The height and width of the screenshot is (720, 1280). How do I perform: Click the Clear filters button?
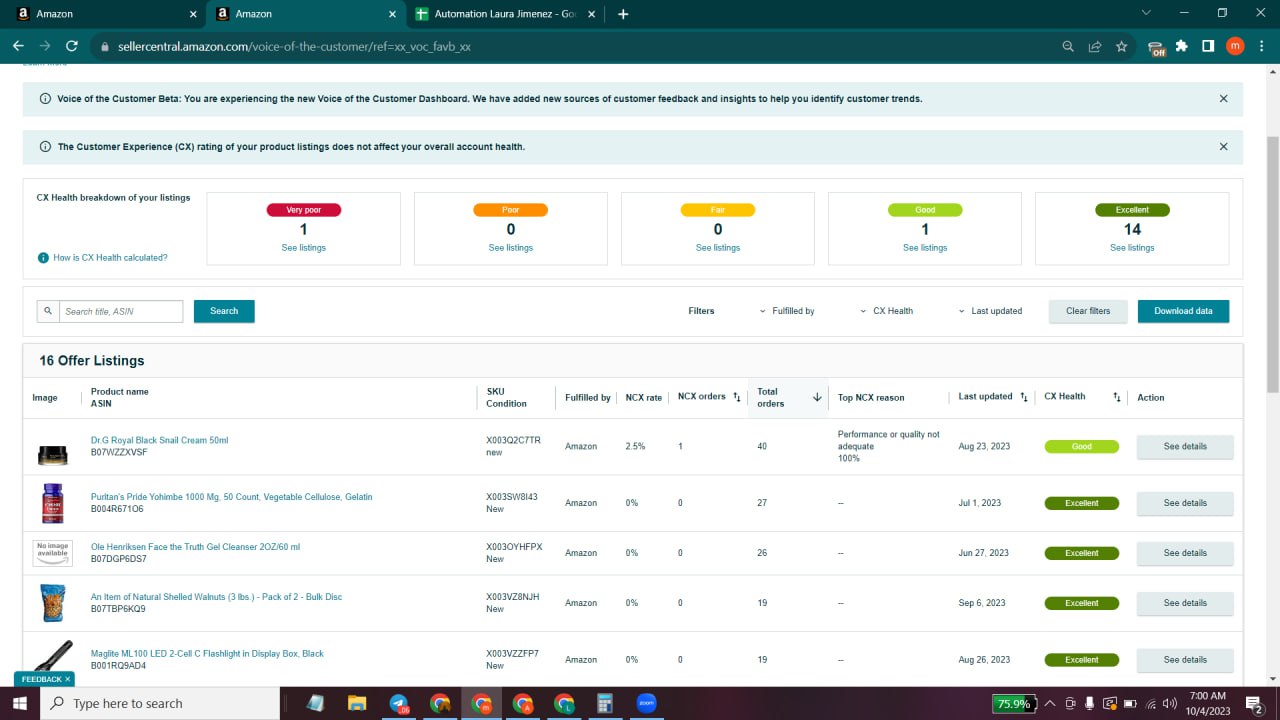[1088, 311]
